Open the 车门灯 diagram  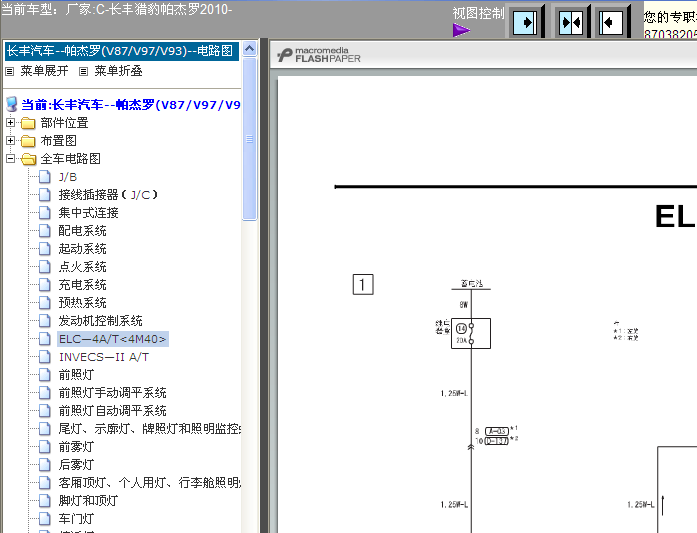76,518
